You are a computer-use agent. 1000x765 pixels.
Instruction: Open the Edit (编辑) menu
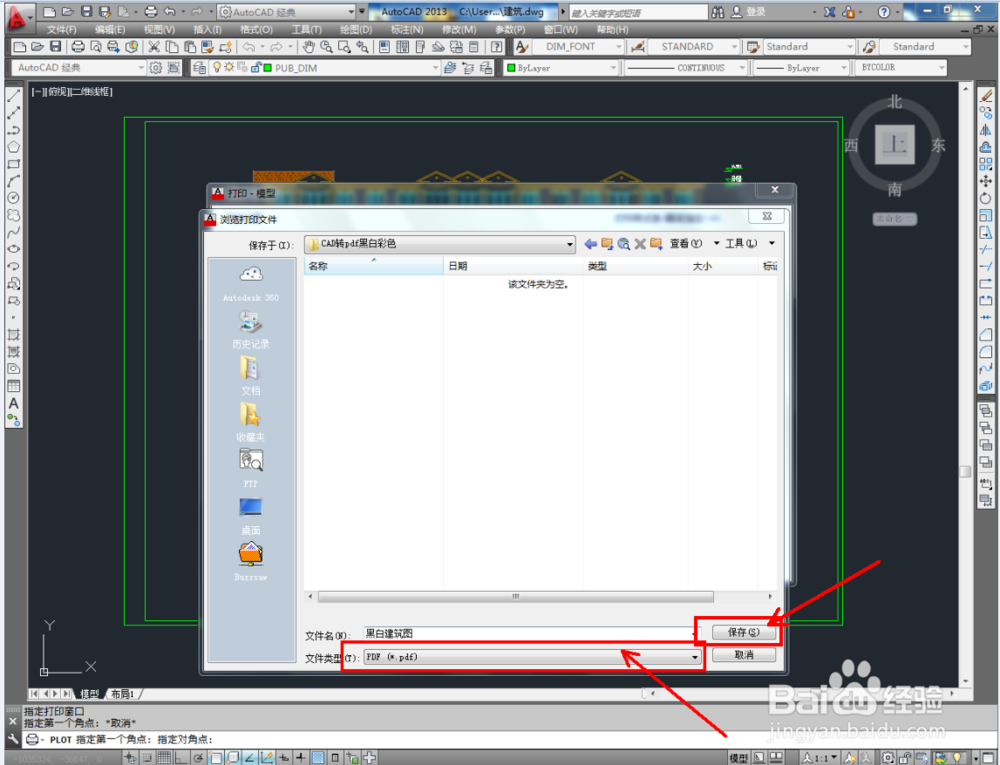tap(110, 29)
